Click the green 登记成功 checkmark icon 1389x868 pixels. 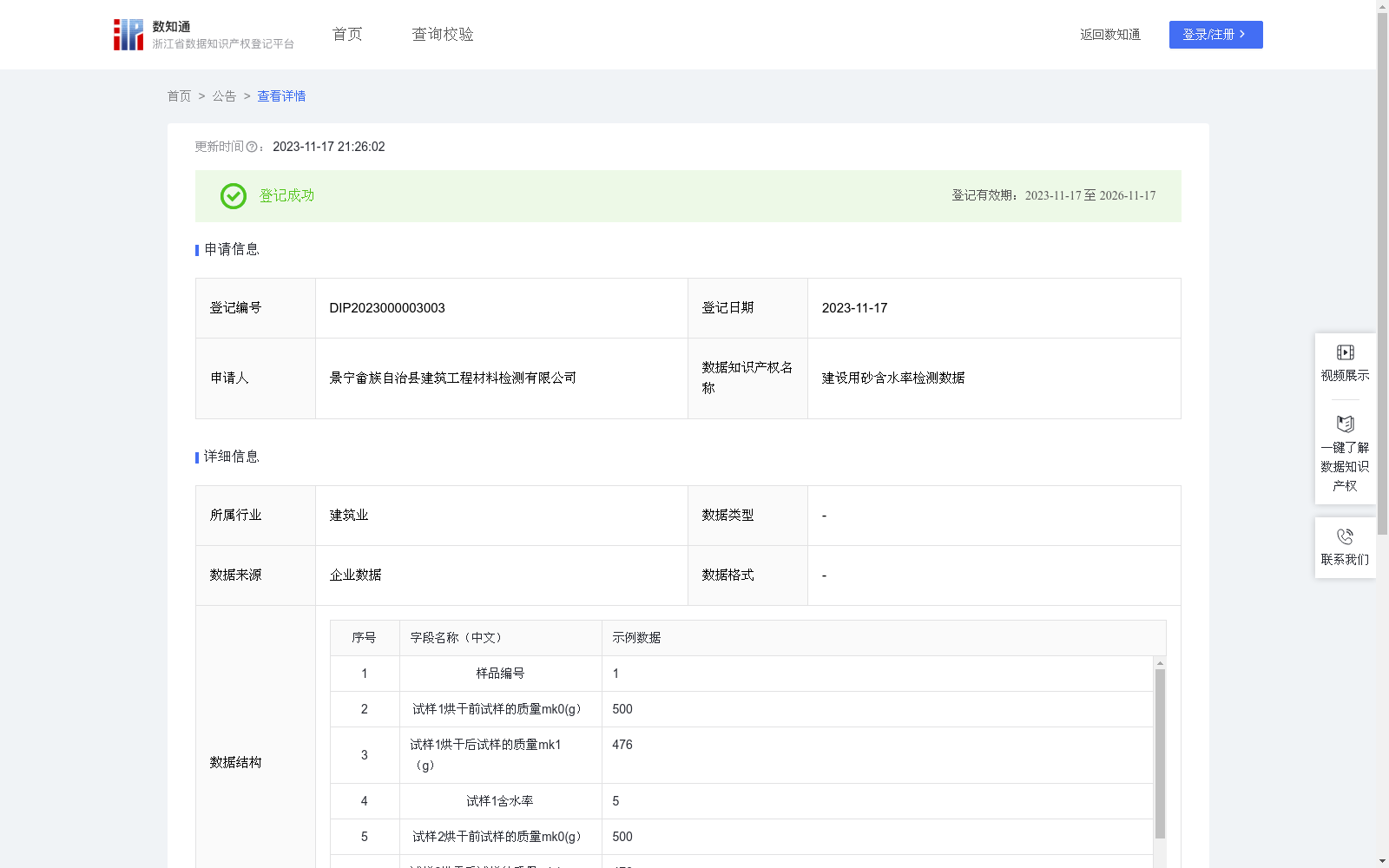[233, 196]
